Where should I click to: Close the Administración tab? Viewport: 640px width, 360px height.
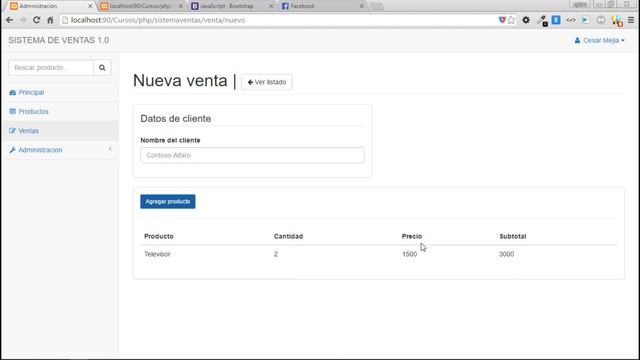pos(90,6)
